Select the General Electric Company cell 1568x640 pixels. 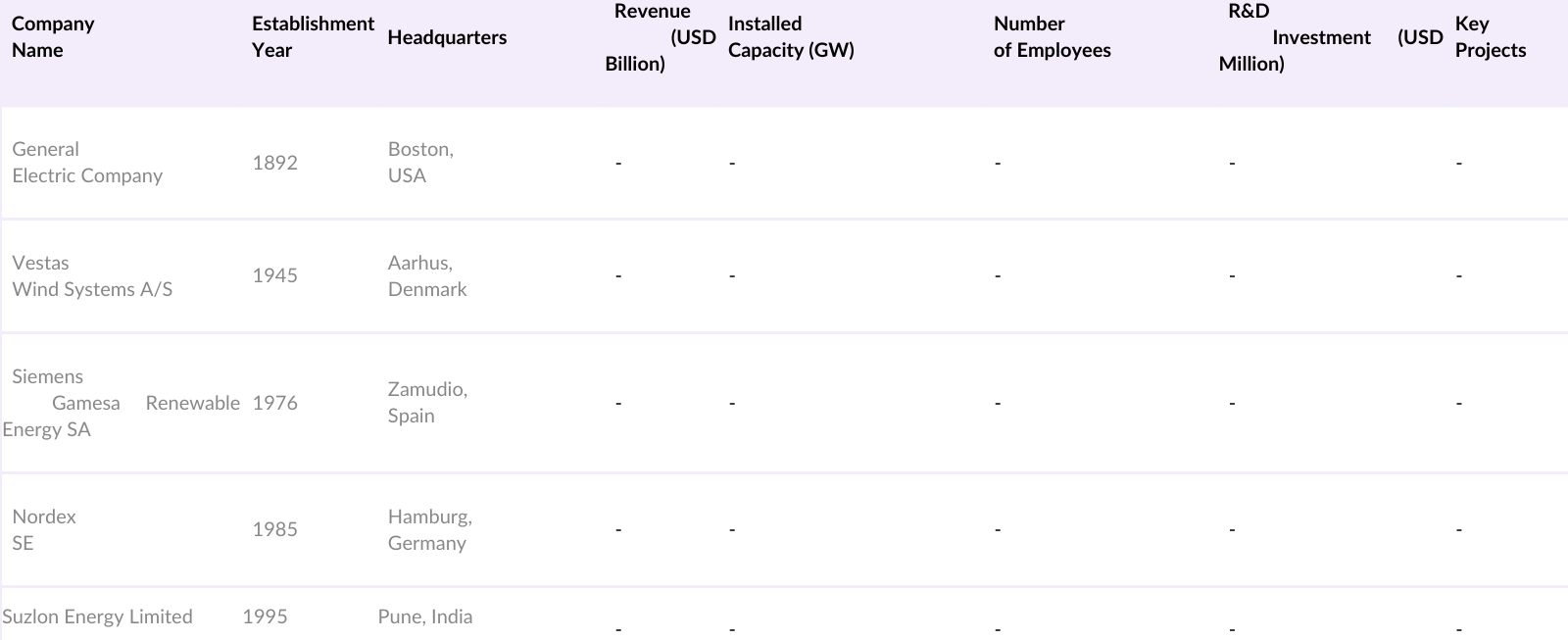[x=87, y=163]
